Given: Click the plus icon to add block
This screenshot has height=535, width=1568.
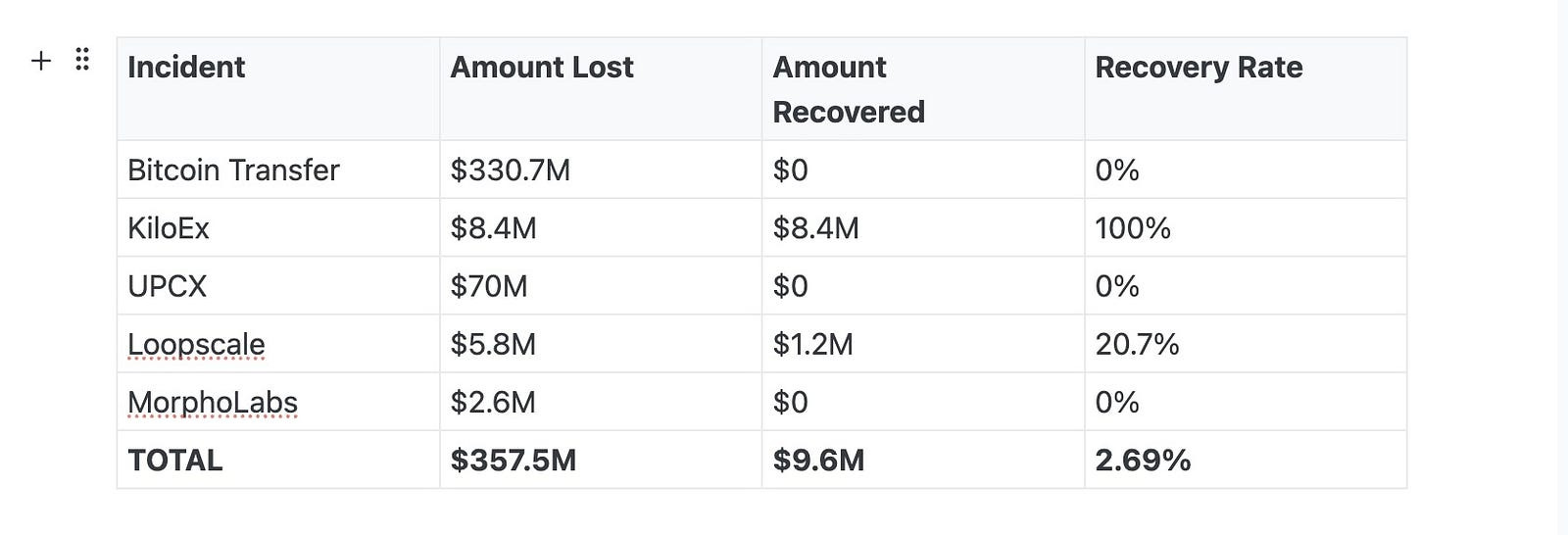Looking at the screenshot, I should pos(41,61).
